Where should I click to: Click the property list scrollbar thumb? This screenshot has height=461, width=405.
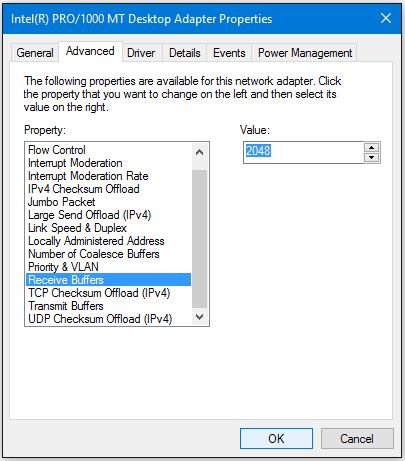click(199, 239)
